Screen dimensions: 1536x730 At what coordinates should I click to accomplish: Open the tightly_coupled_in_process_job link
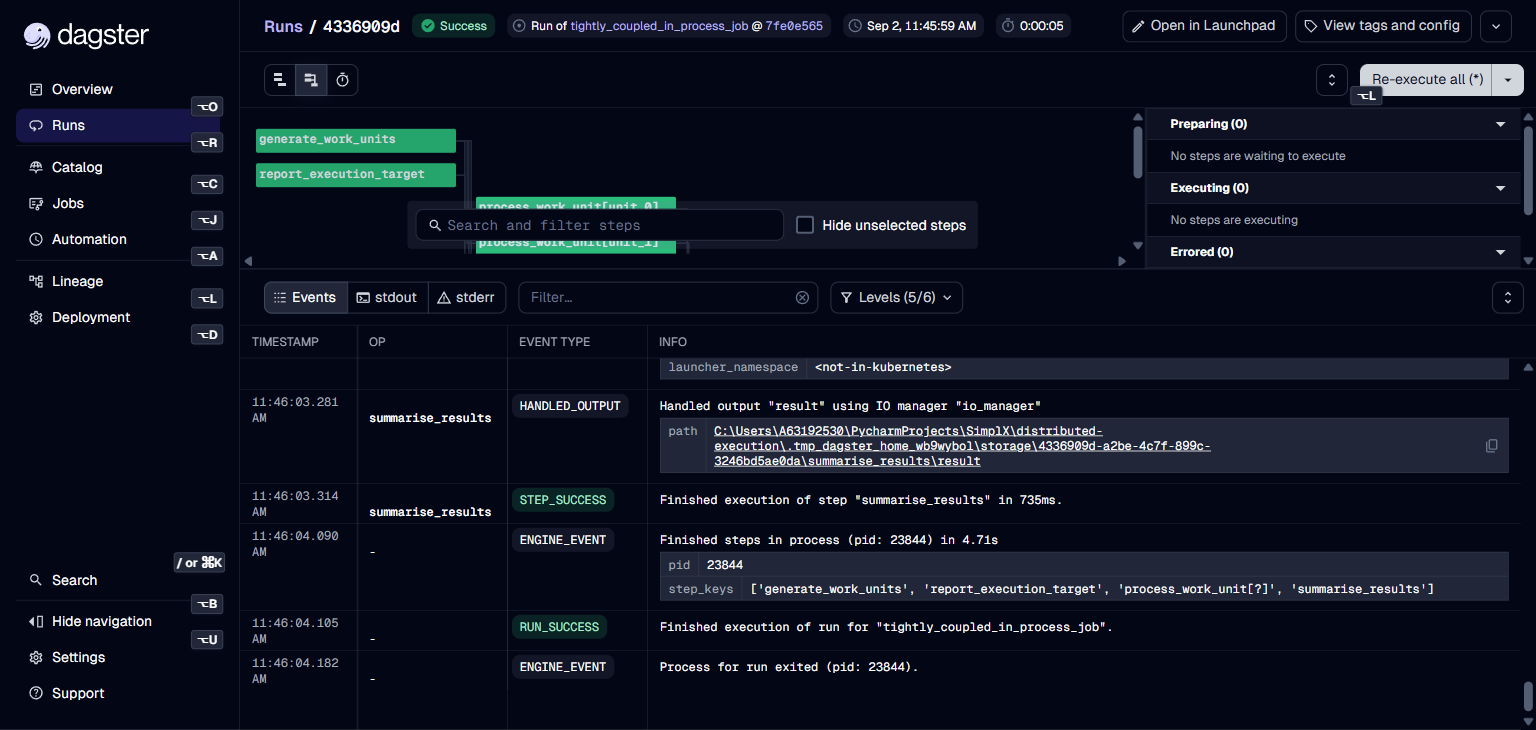659,26
